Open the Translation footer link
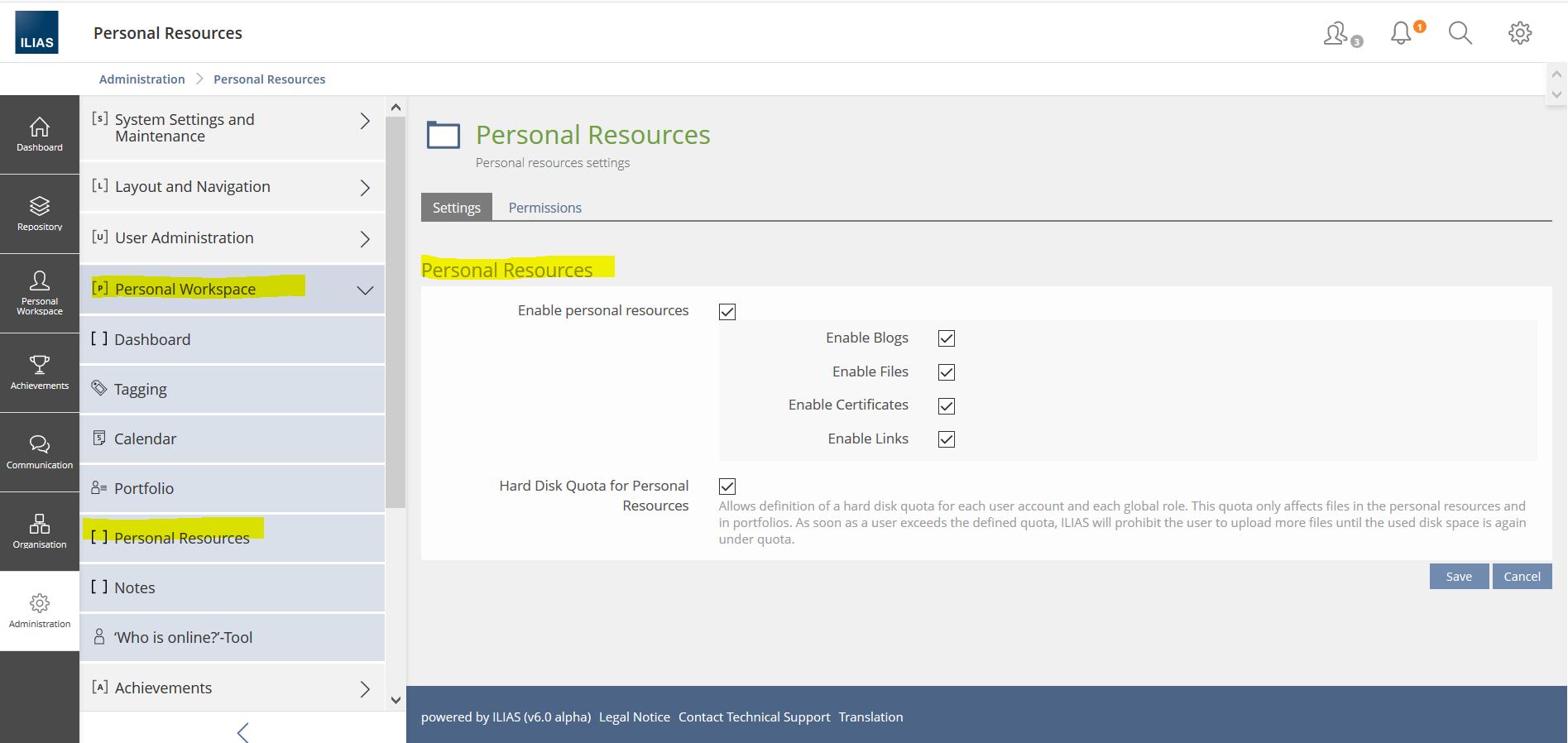Viewport: 1568px width, 743px height. [x=870, y=717]
